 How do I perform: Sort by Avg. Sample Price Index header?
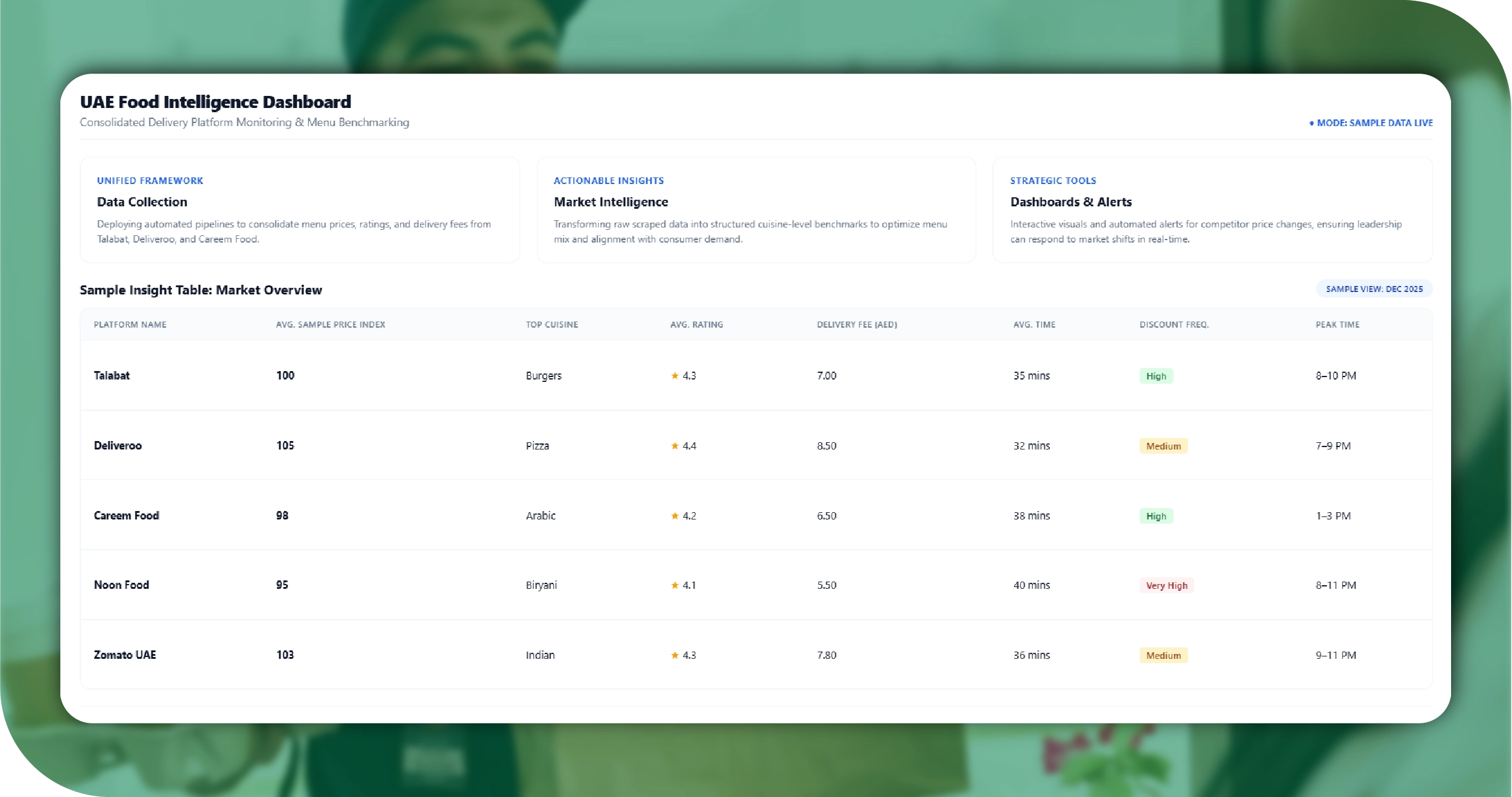(x=330, y=325)
